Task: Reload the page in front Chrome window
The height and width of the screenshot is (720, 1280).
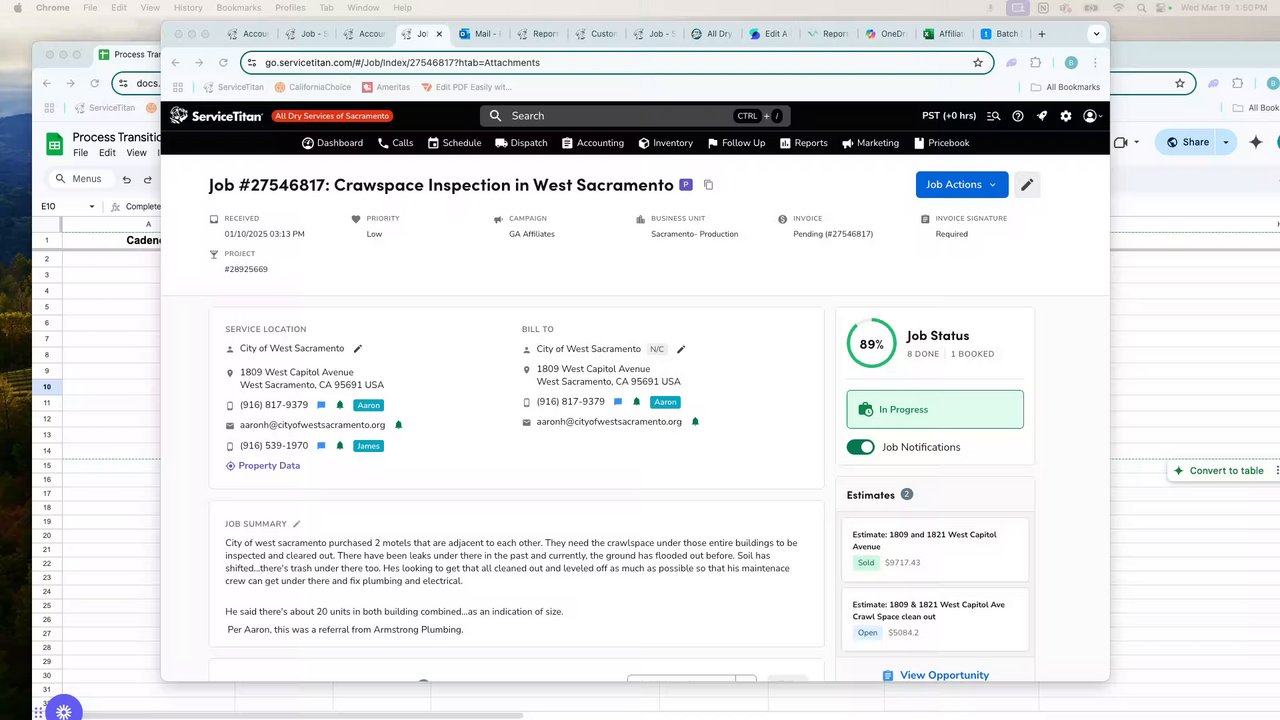Action: (222, 62)
